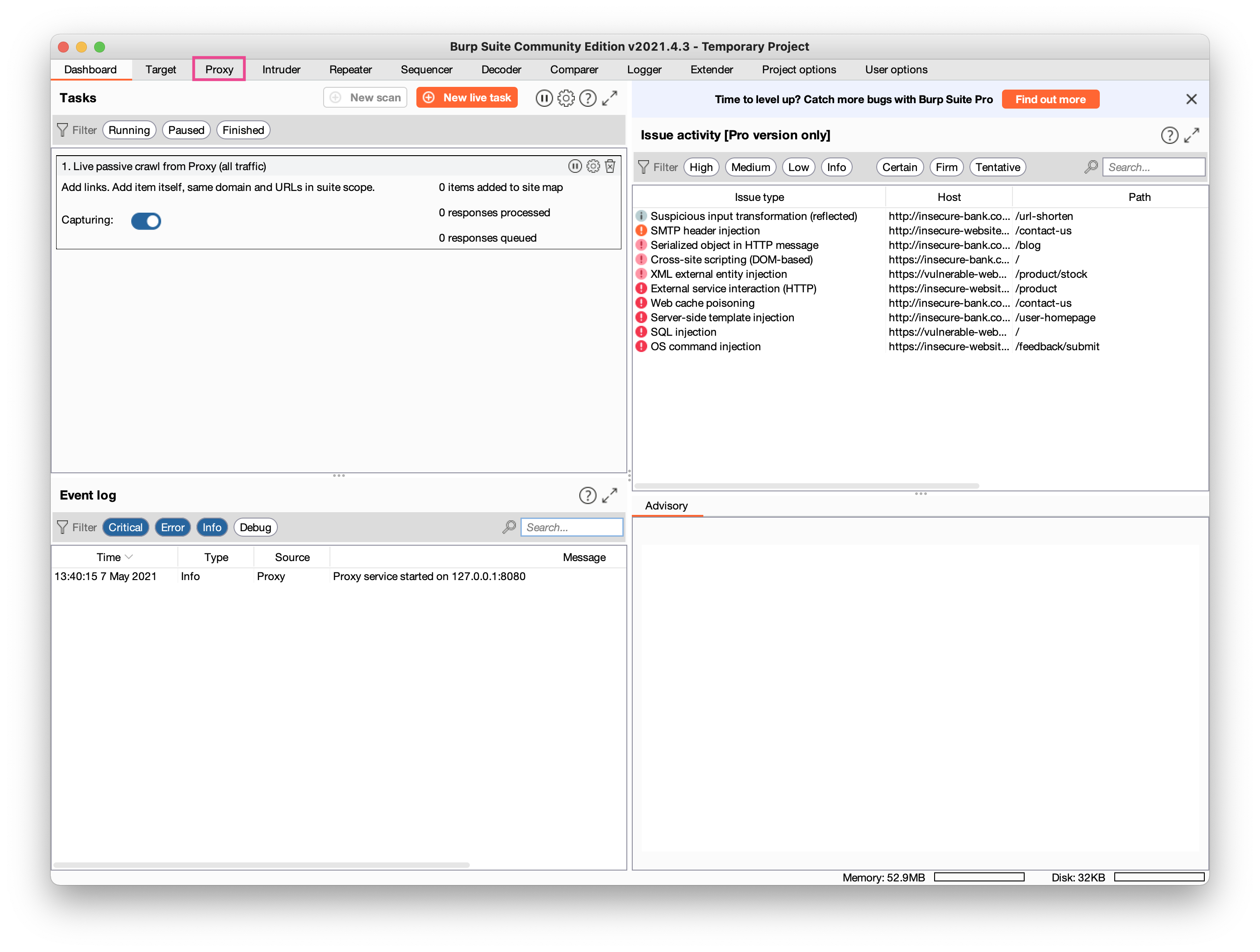Select the Advisory tab
The image size is (1260, 952).
(x=667, y=506)
